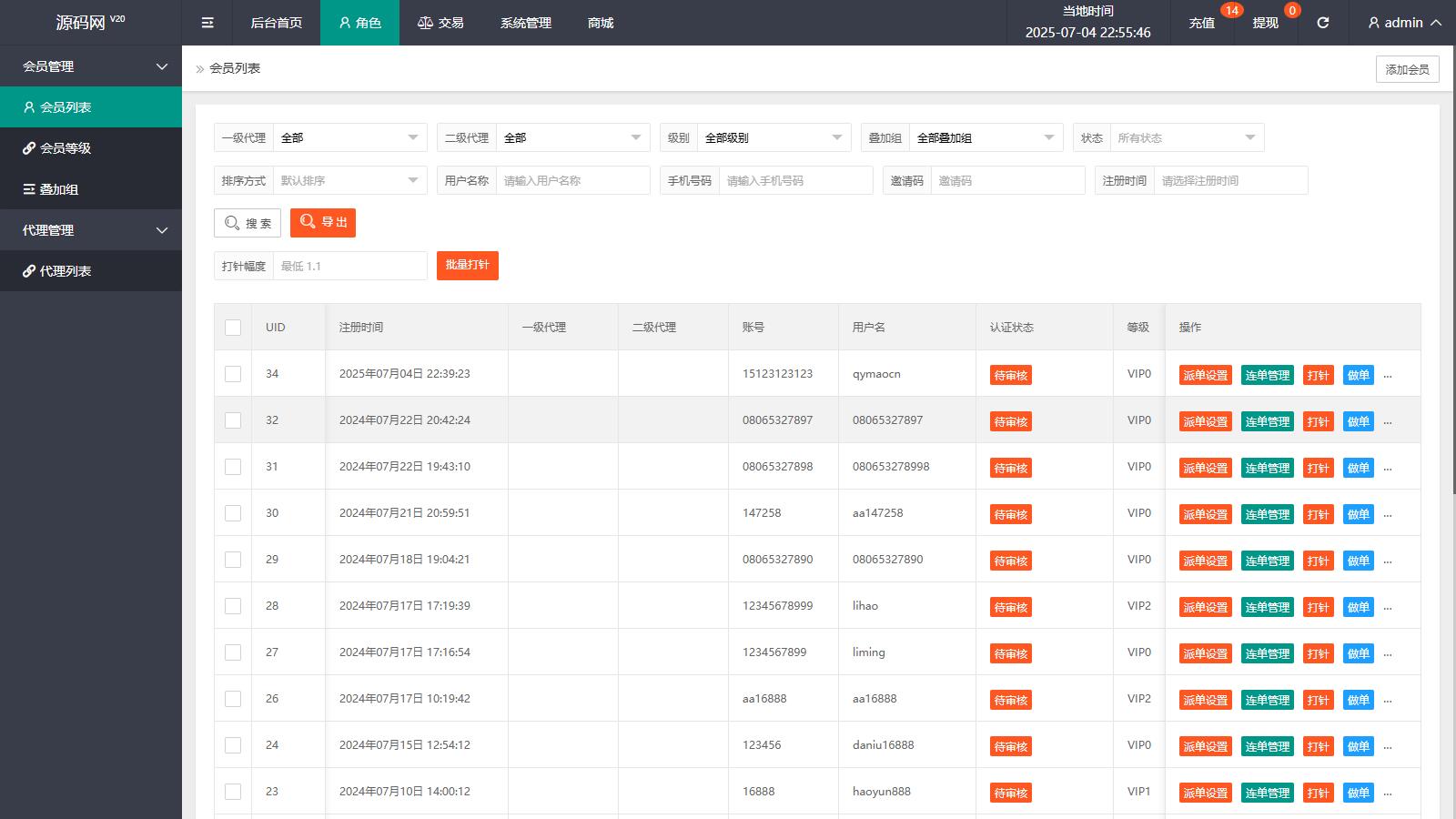Image resolution: width=1456 pixels, height=819 pixels.
Task: Open the 状态 dropdown
Action: tap(1188, 137)
